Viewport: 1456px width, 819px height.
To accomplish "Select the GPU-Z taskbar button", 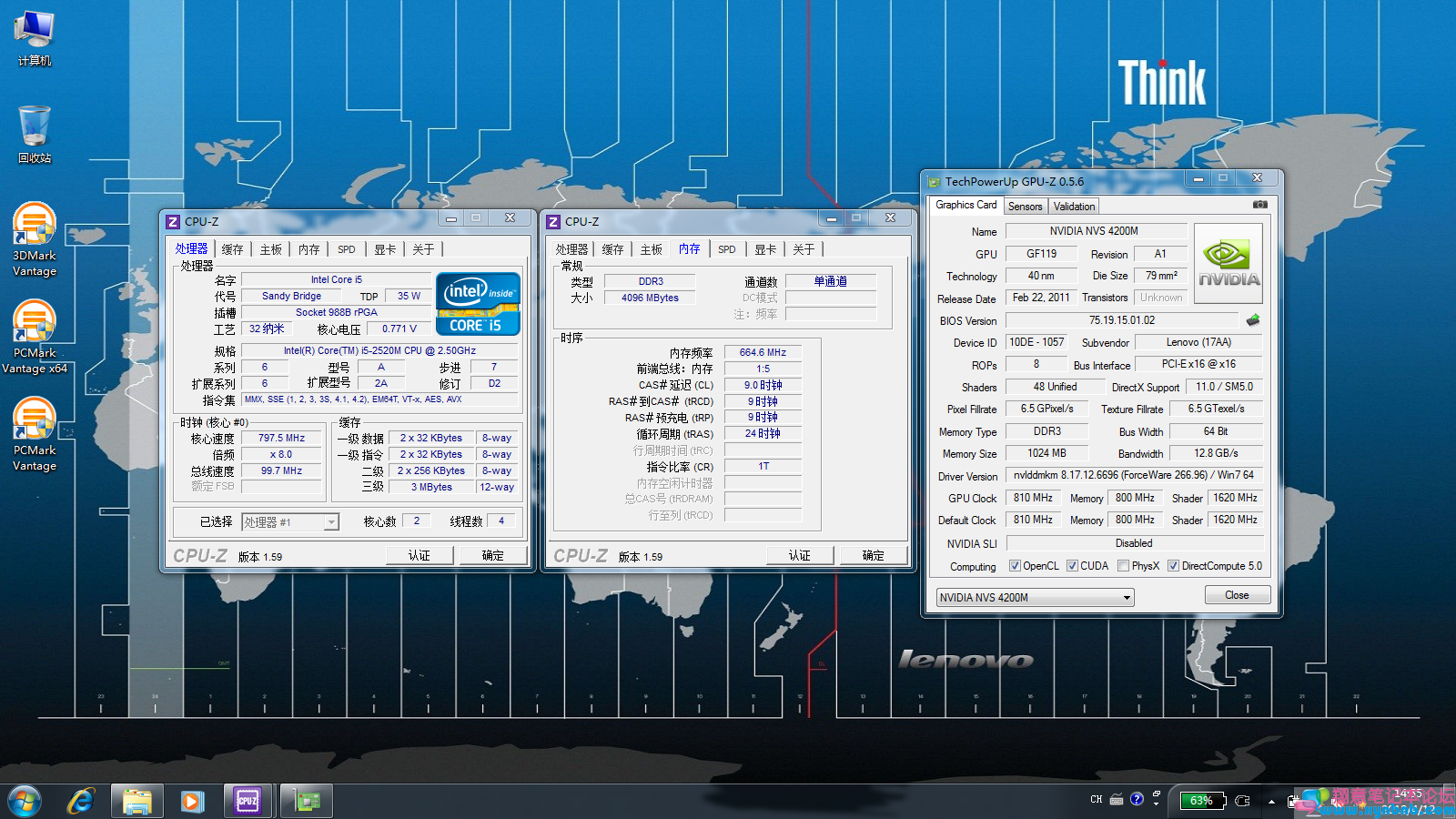I will [307, 801].
